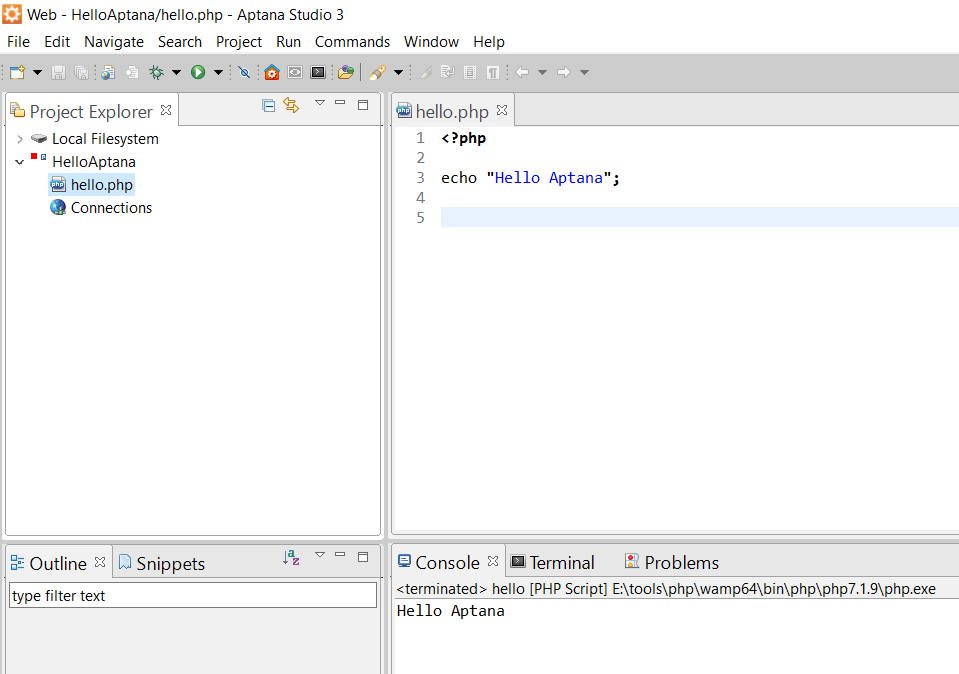Screen dimensions: 959x674
Task: Open the Help menu
Action: pyautogui.click(x=489, y=42)
